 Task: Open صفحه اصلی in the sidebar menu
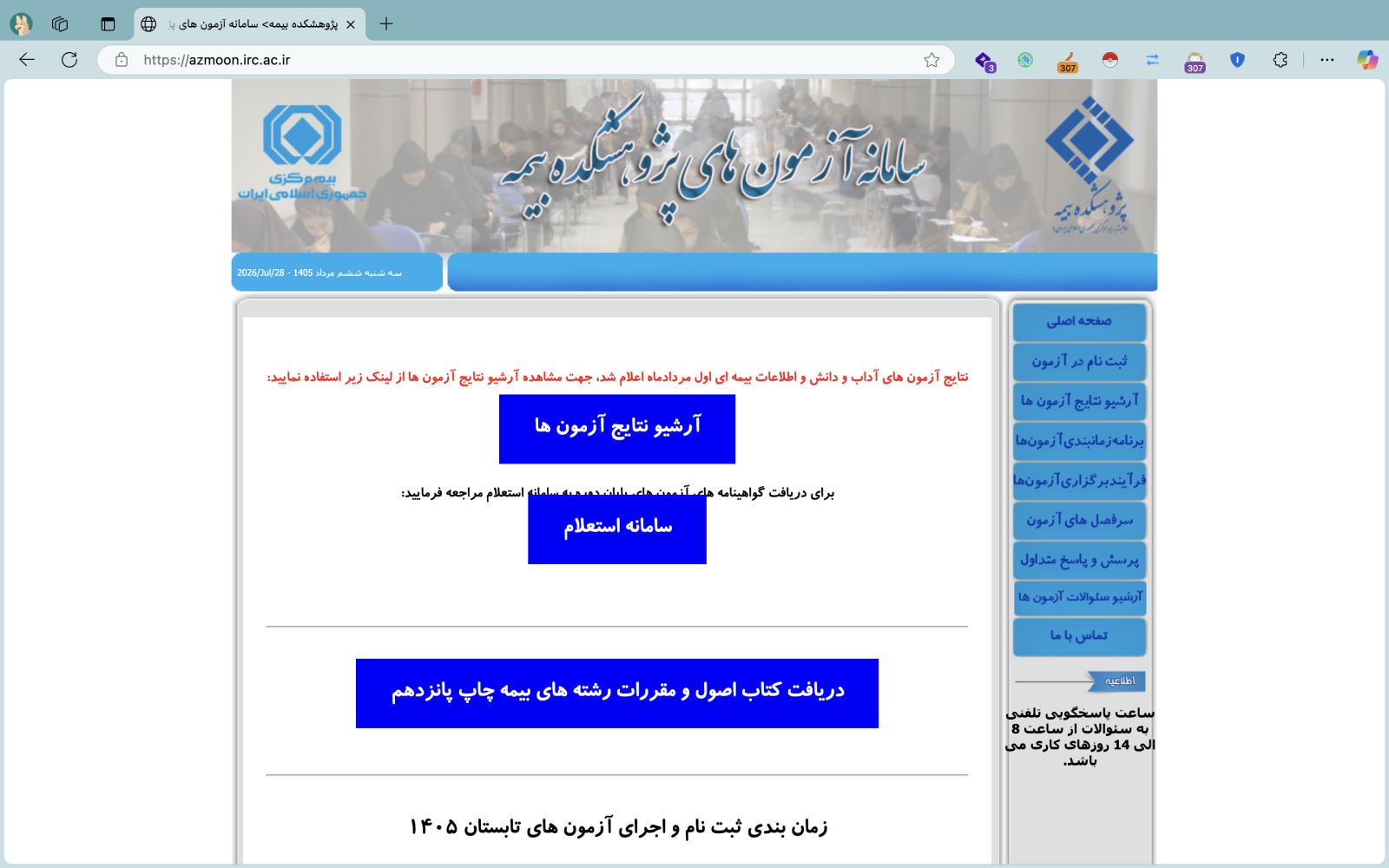(1079, 321)
